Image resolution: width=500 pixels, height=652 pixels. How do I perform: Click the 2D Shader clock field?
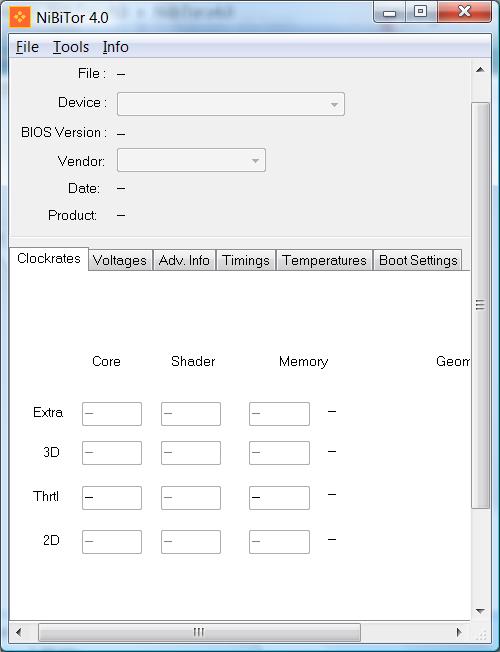coord(191,542)
